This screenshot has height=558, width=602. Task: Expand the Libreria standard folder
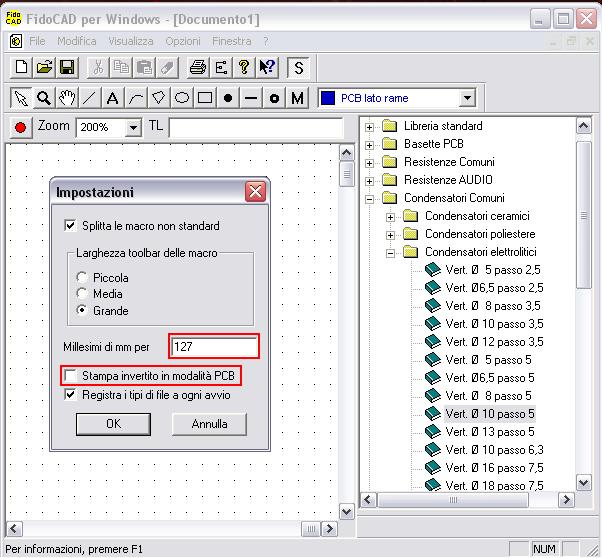(x=369, y=127)
